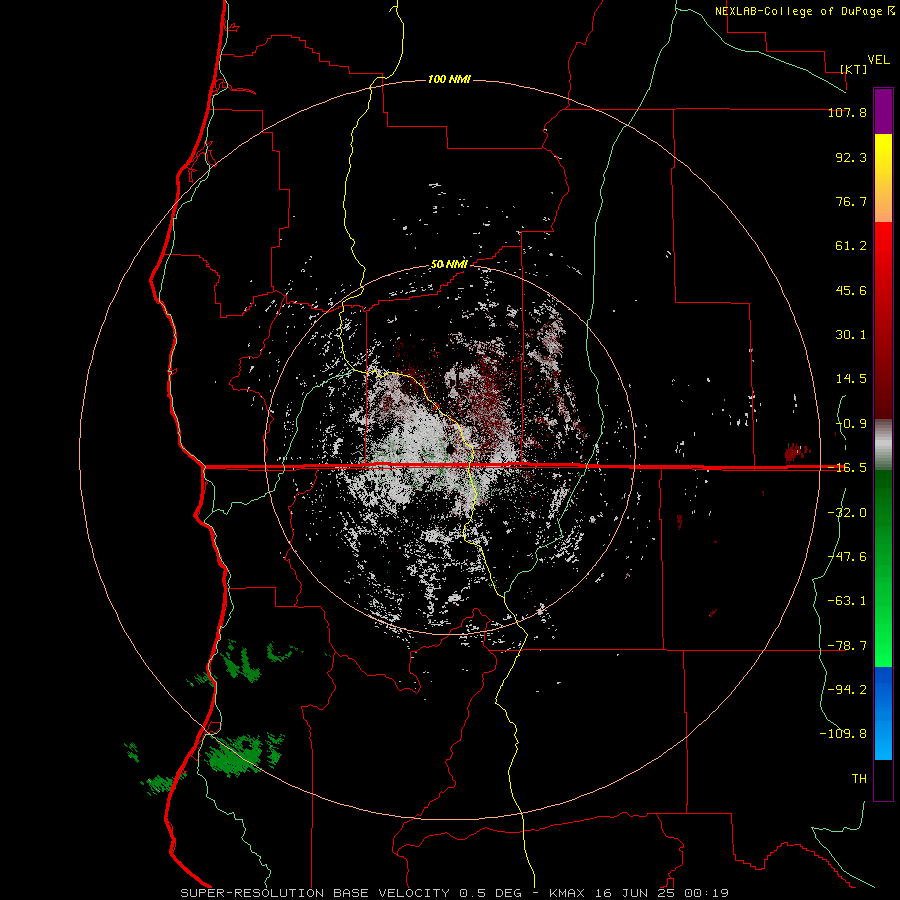The height and width of the screenshot is (900, 900).
Task: Click the 50 NMI range ring label
Action: [x=449, y=264]
